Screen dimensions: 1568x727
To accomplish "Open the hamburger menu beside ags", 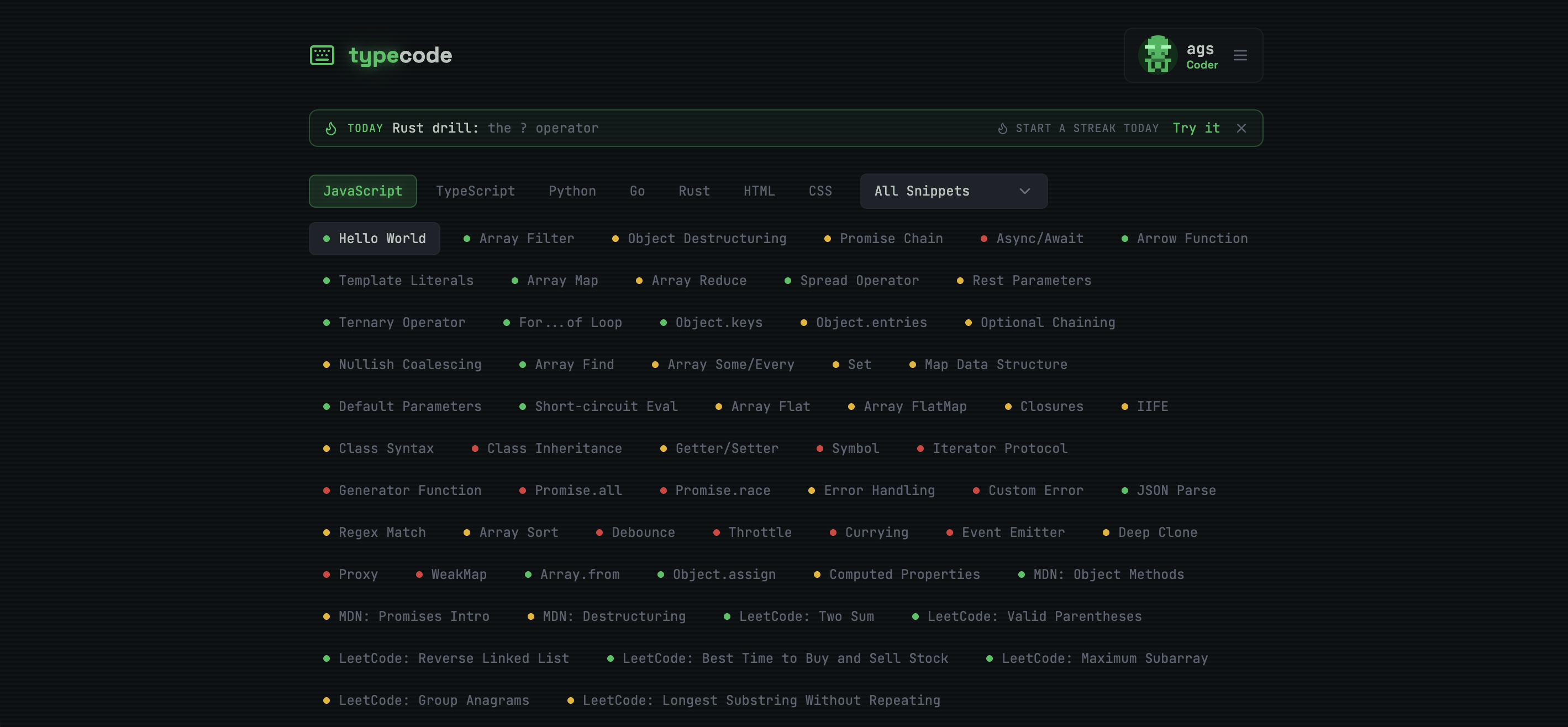I will tap(1240, 55).
